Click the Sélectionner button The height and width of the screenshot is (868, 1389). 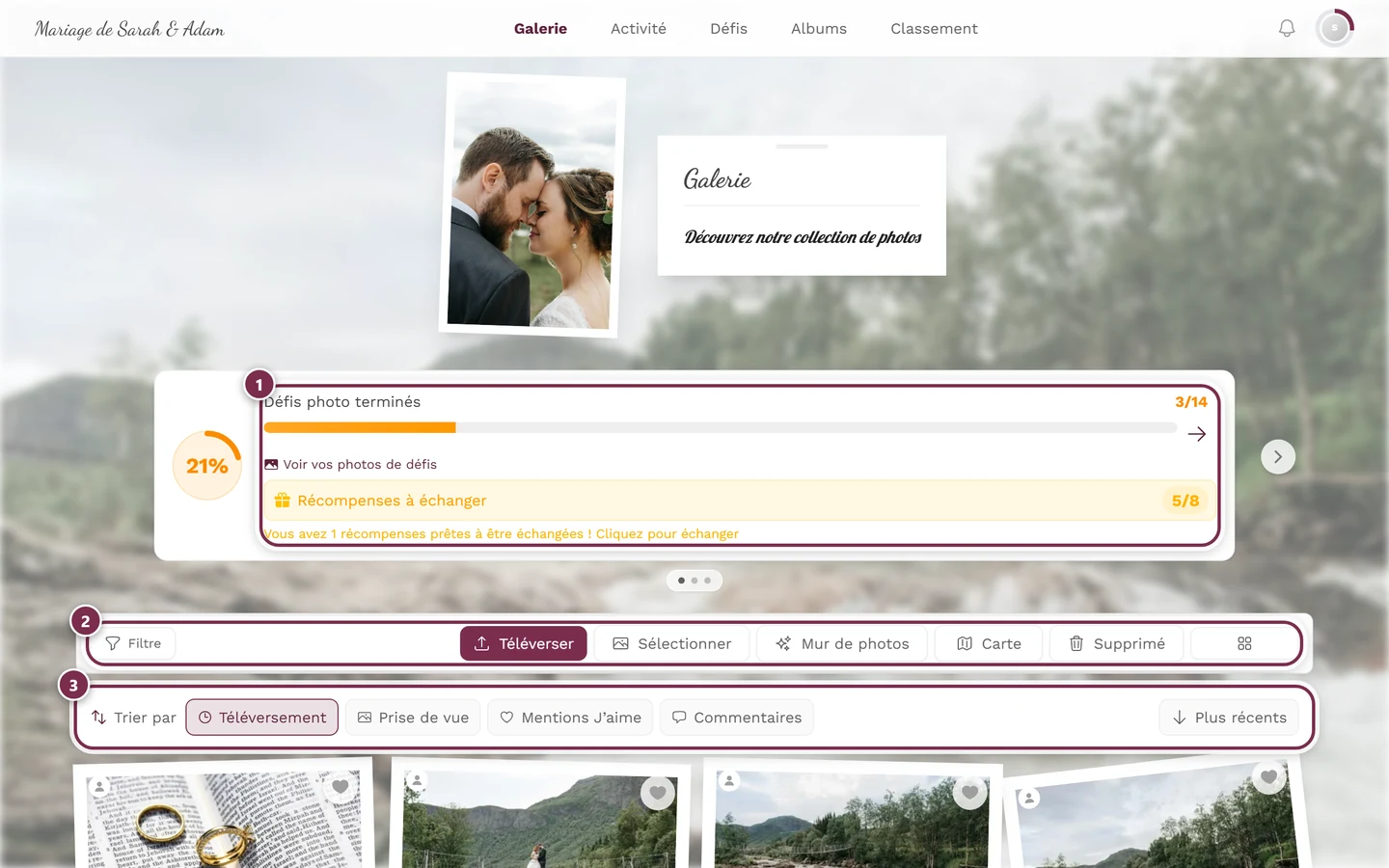click(x=672, y=643)
